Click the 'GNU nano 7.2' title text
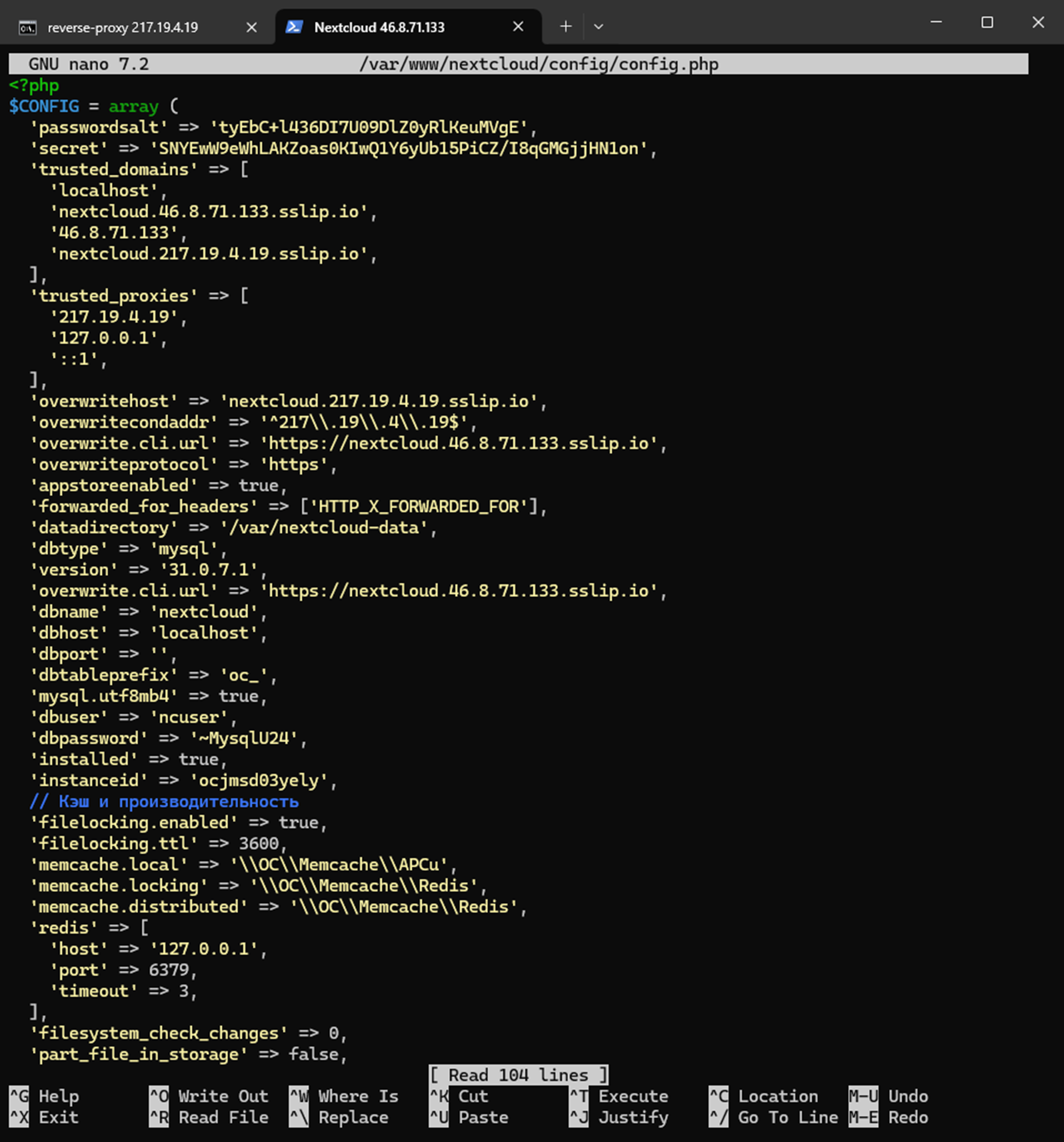 point(89,64)
